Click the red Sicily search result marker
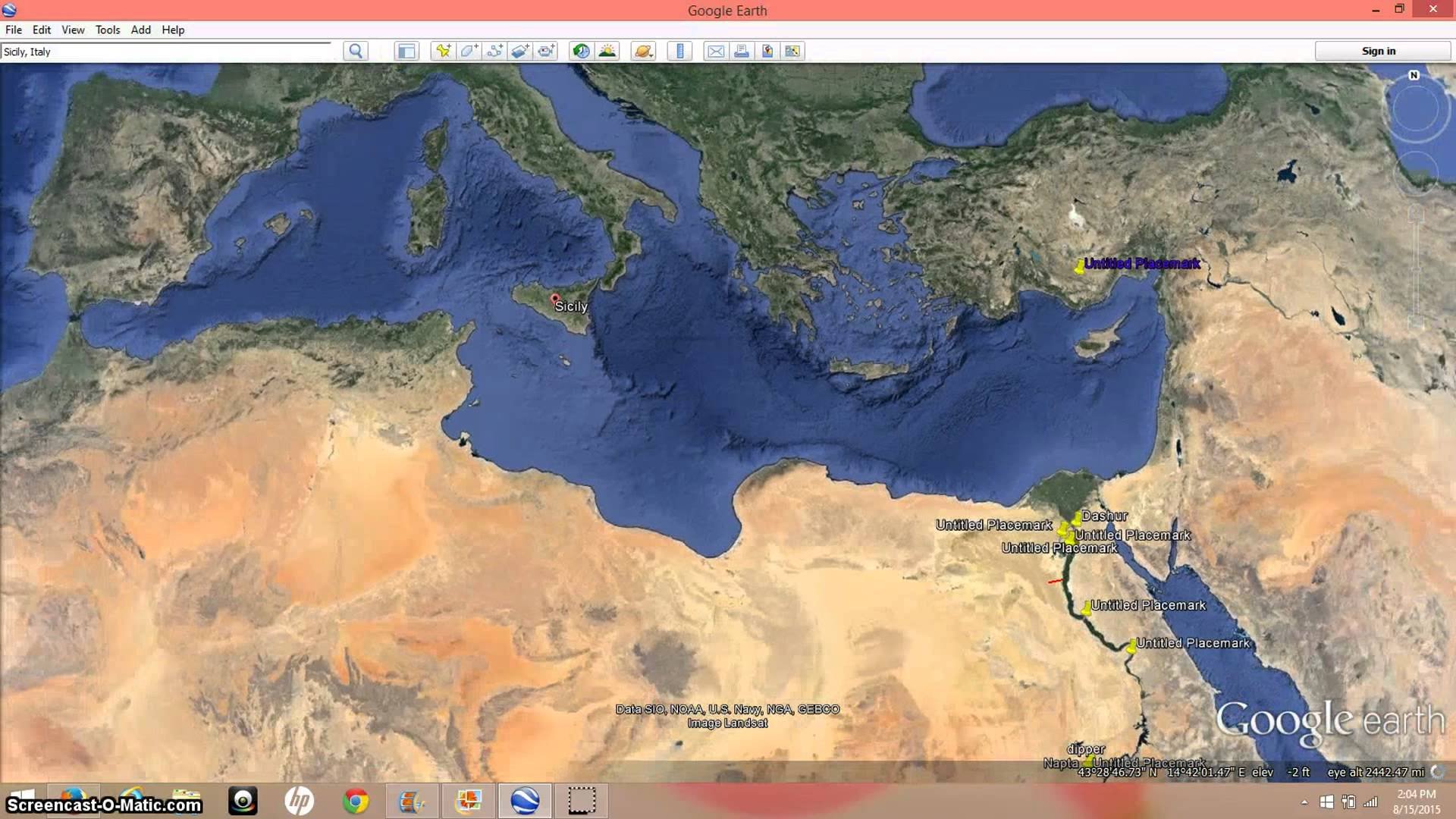This screenshot has width=1456, height=819. tap(555, 299)
